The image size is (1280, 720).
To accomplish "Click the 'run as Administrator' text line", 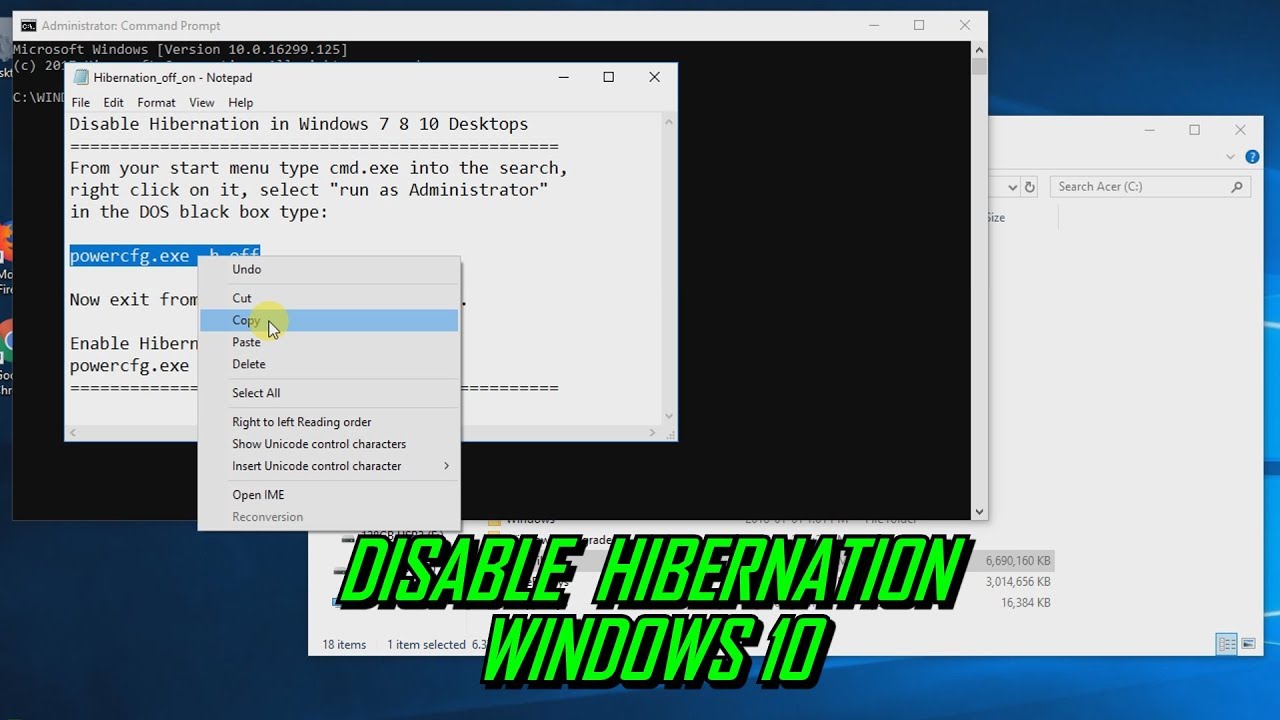I will tap(309, 190).
